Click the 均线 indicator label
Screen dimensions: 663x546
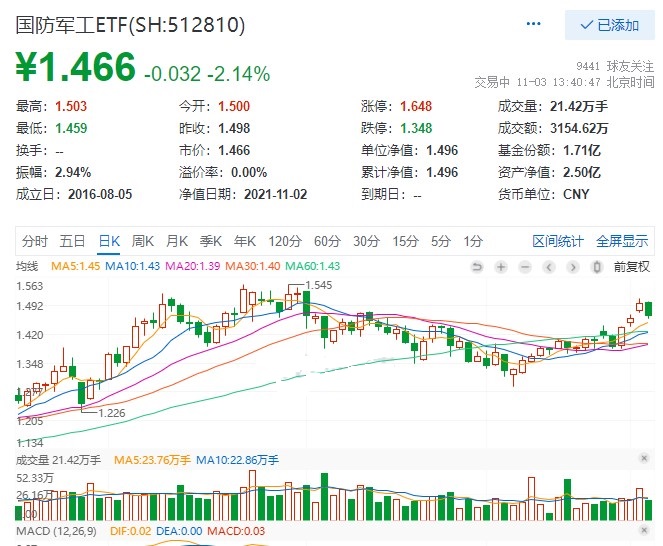pos(27,266)
